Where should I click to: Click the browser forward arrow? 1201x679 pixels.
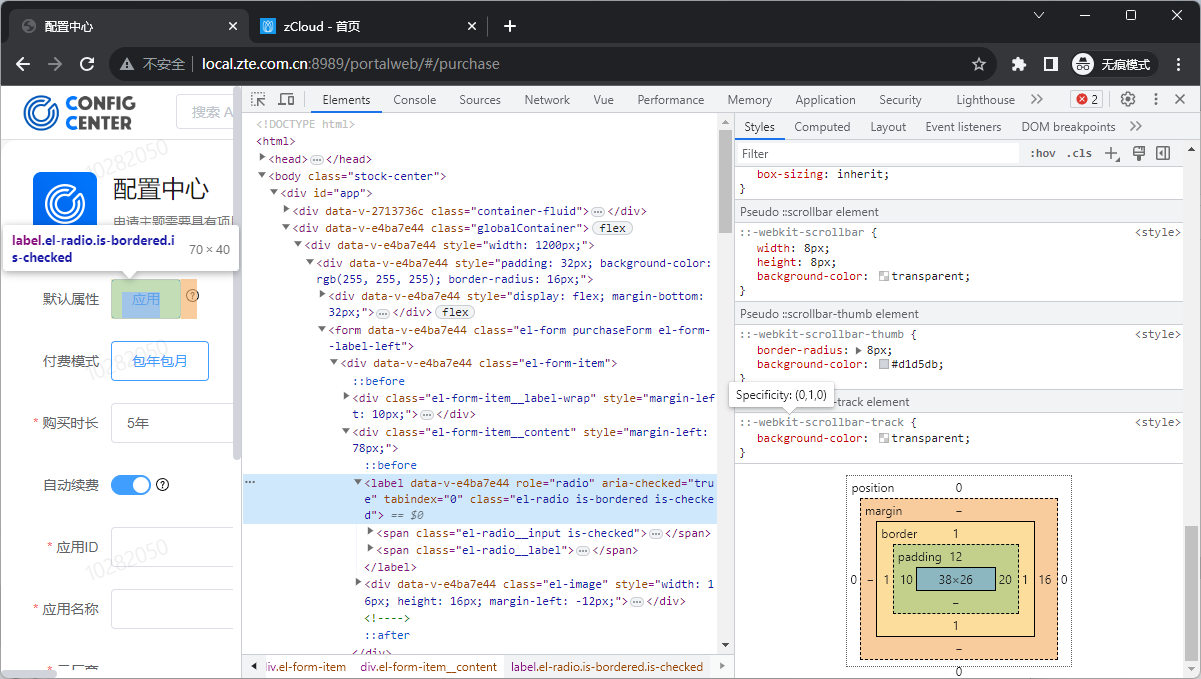55,64
